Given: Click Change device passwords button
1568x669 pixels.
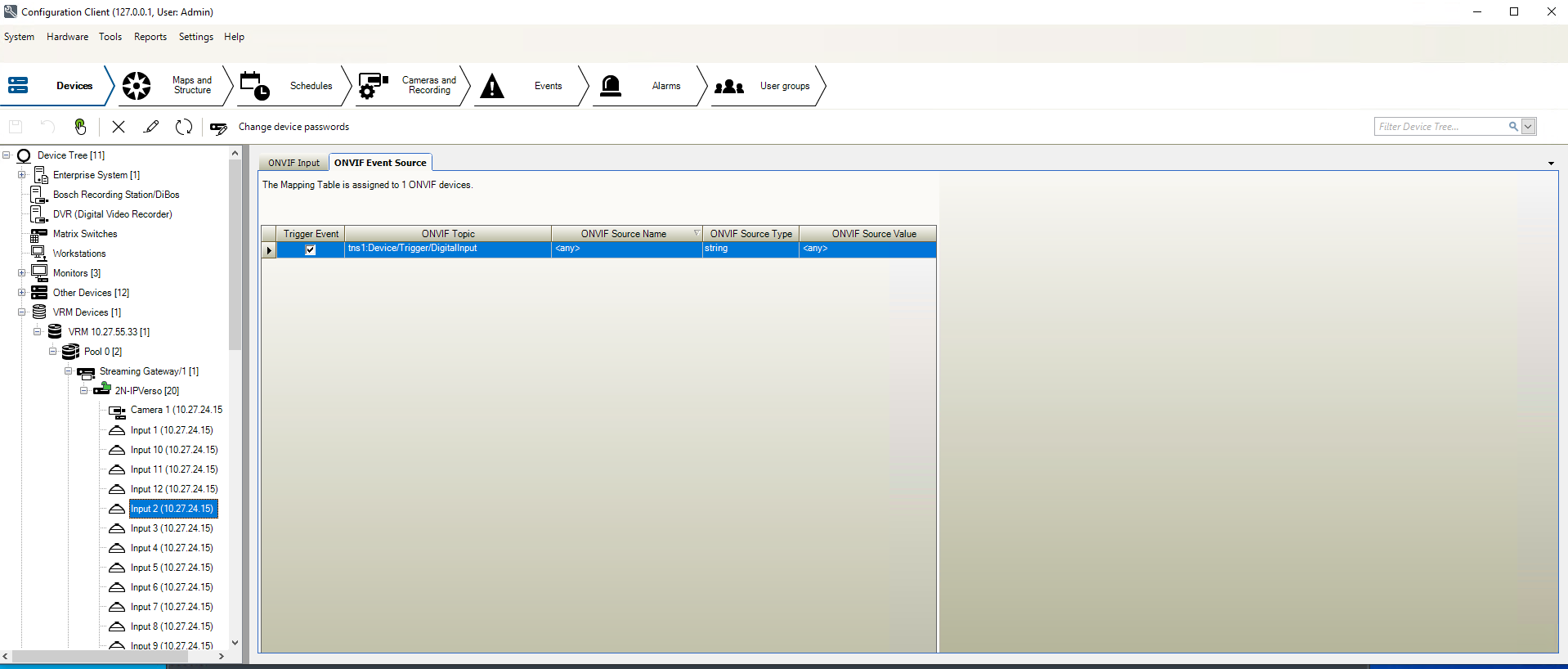Looking at the screenshot, I should [x=293, y=127].
